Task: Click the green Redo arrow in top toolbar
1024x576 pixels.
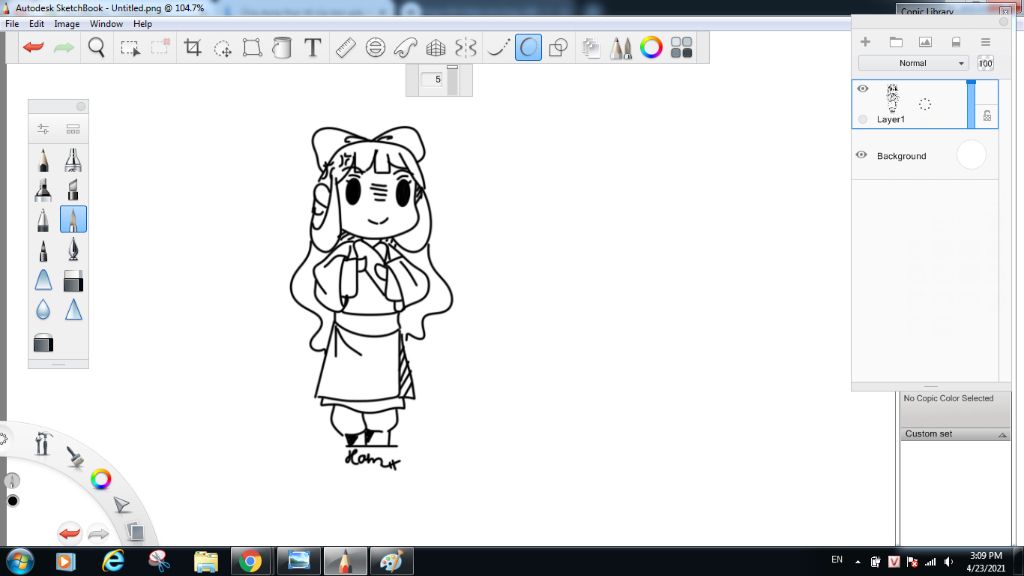Action: click(x=63, y=48)
